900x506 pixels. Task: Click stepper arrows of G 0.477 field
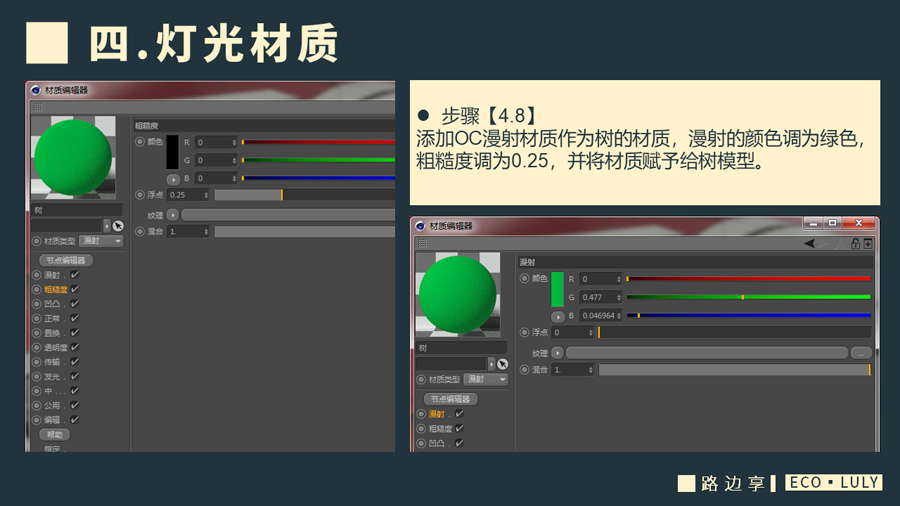pos(619,297)
